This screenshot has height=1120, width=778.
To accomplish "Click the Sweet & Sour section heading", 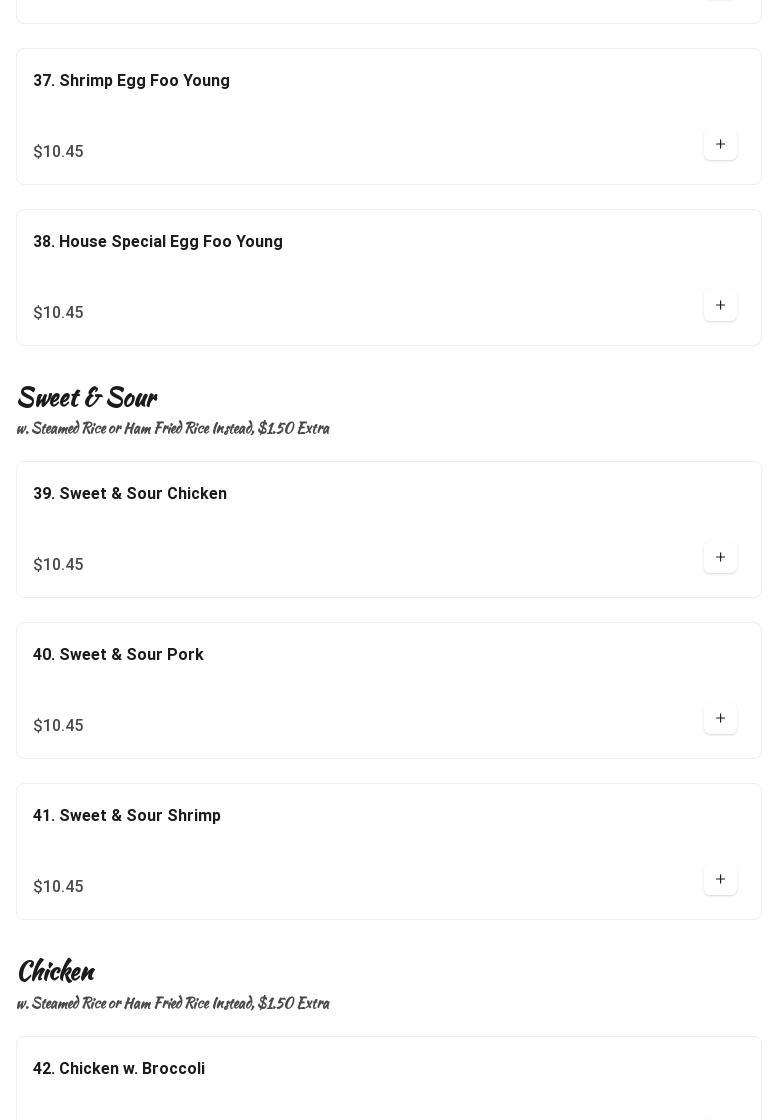I will coord(87,398).
